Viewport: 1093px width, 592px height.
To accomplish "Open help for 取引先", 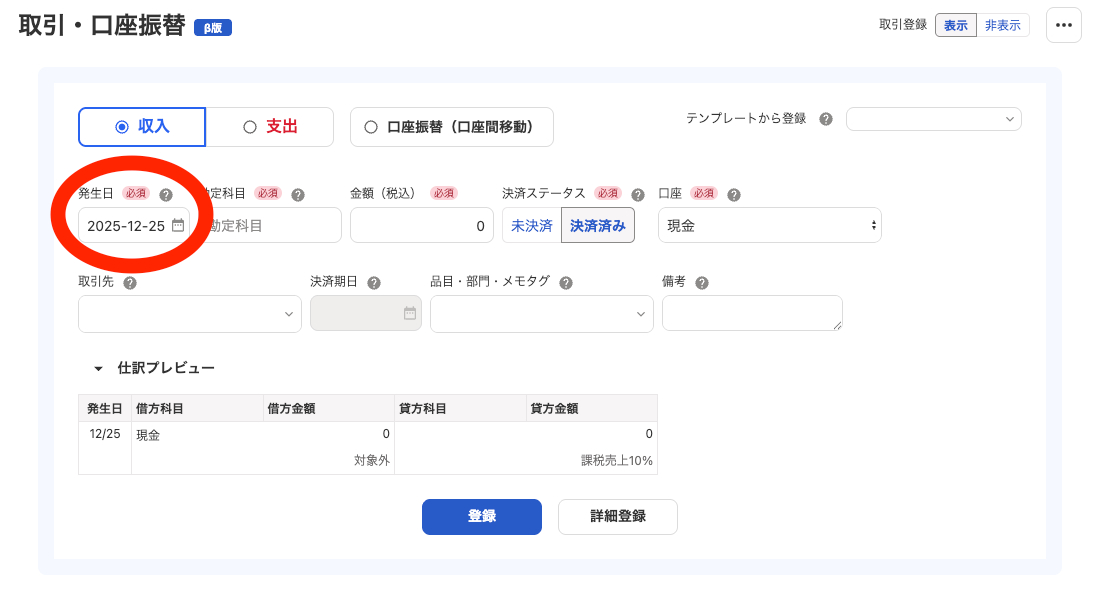I will coord(130,281).
